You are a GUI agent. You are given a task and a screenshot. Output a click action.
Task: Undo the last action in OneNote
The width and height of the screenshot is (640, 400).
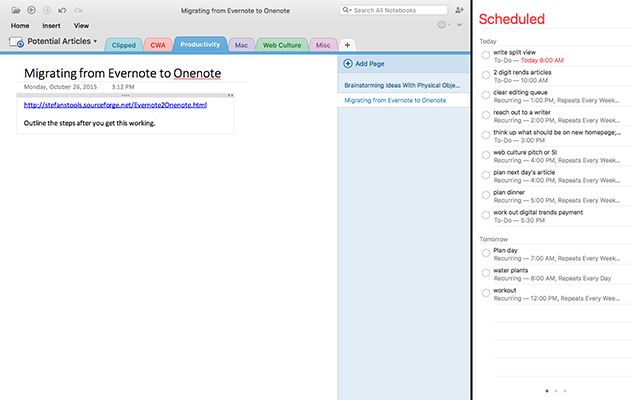coord(62,10)
